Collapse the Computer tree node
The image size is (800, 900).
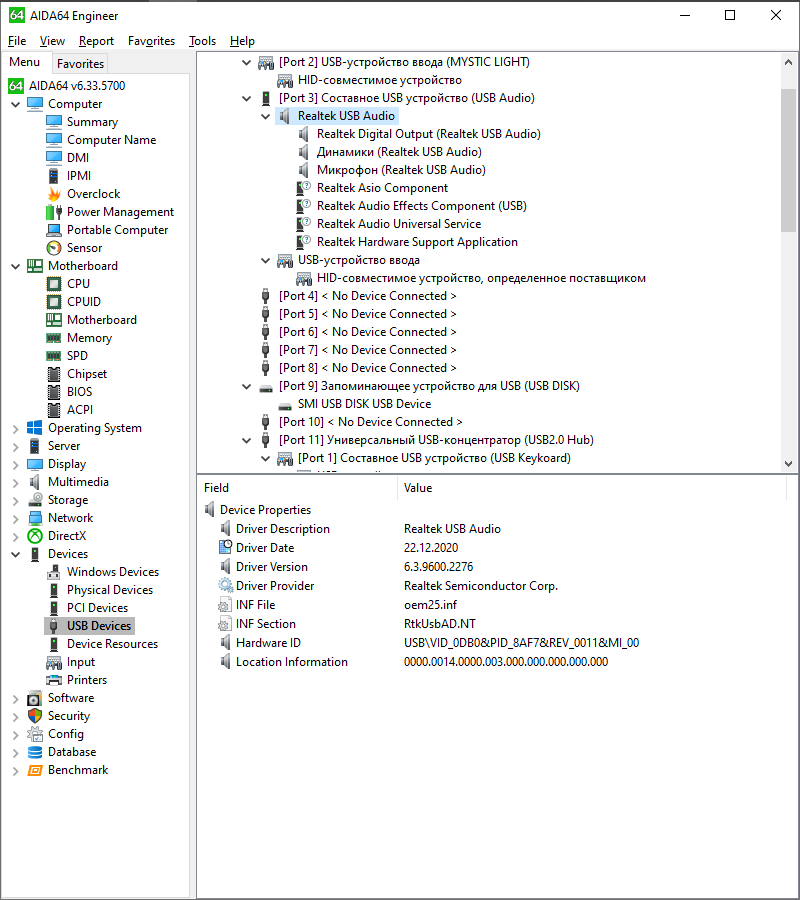pos(15,104)
